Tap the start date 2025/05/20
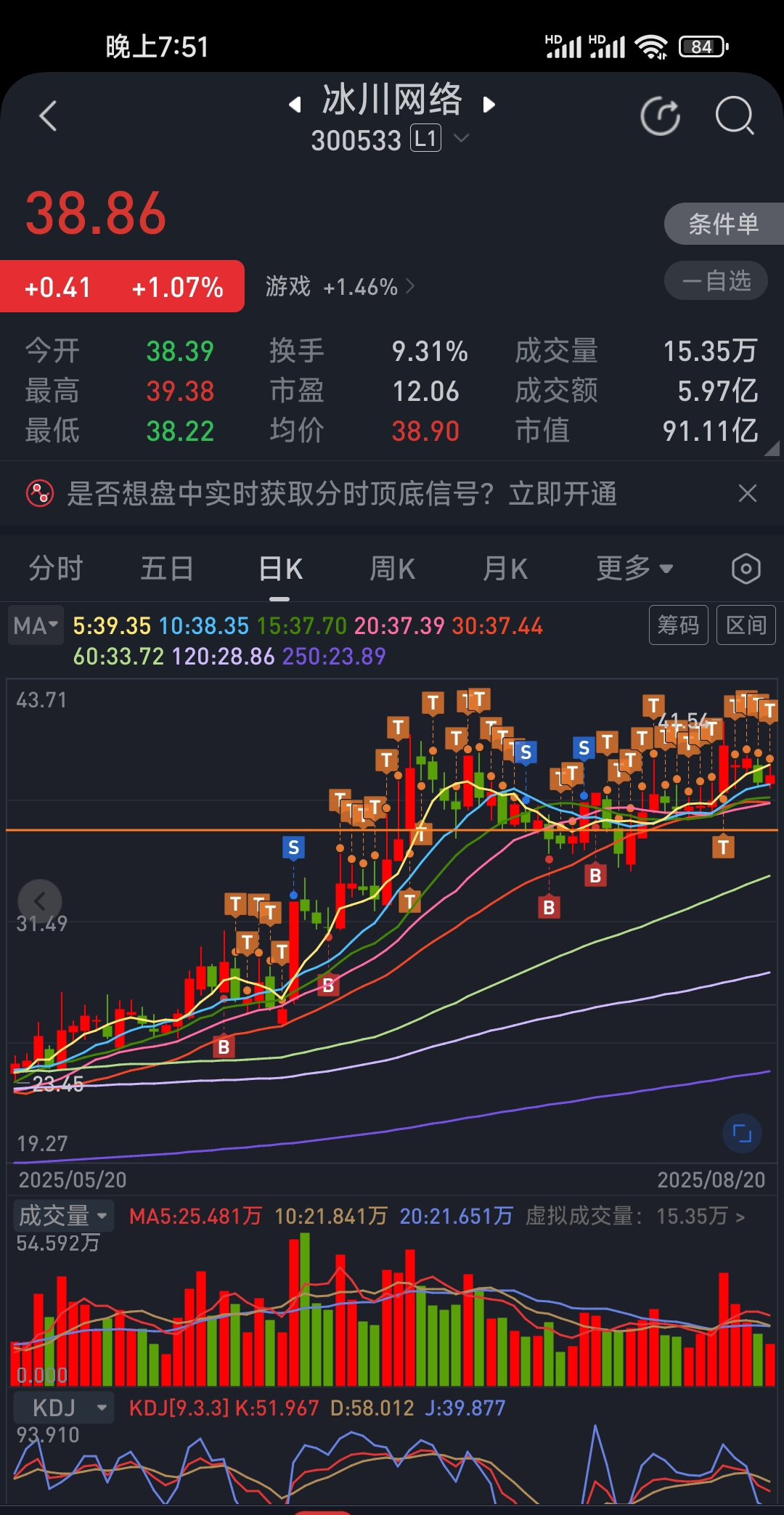Viewport: 784px width, 1515px height. click(x=73, y=1179)
